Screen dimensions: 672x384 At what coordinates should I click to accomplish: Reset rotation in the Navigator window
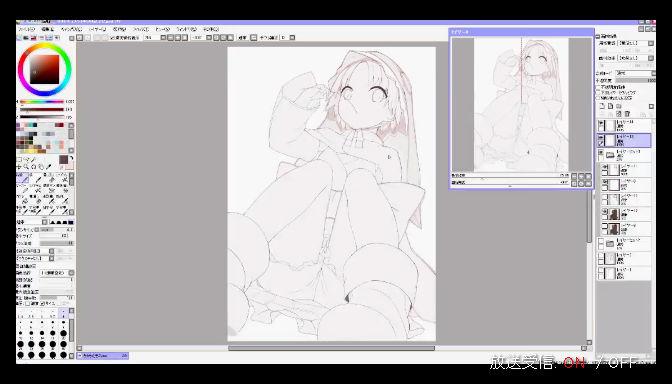click(588, 183)
